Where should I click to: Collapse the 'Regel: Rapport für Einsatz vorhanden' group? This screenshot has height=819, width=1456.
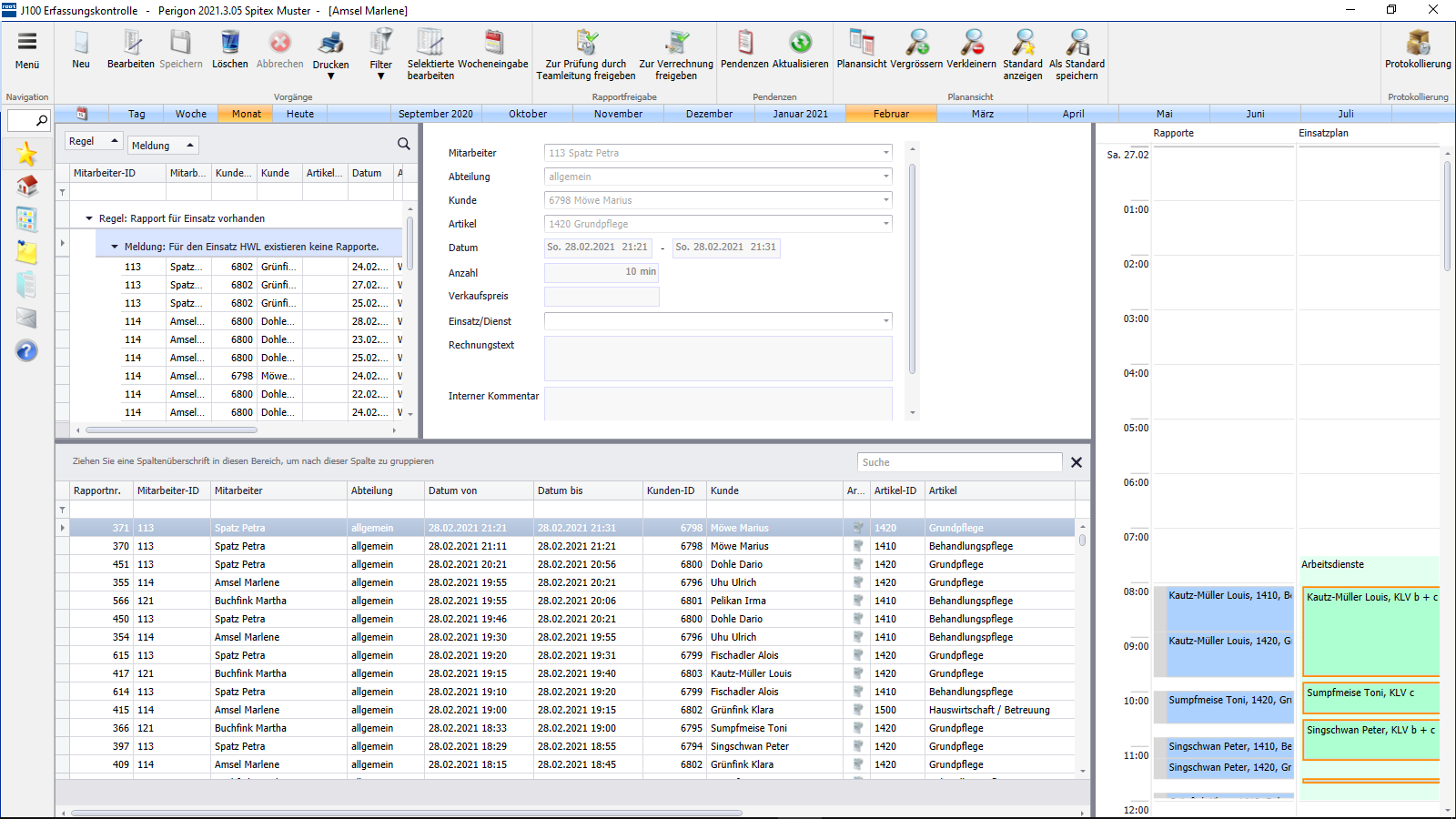pyautogui.click(x=89, y=218)
